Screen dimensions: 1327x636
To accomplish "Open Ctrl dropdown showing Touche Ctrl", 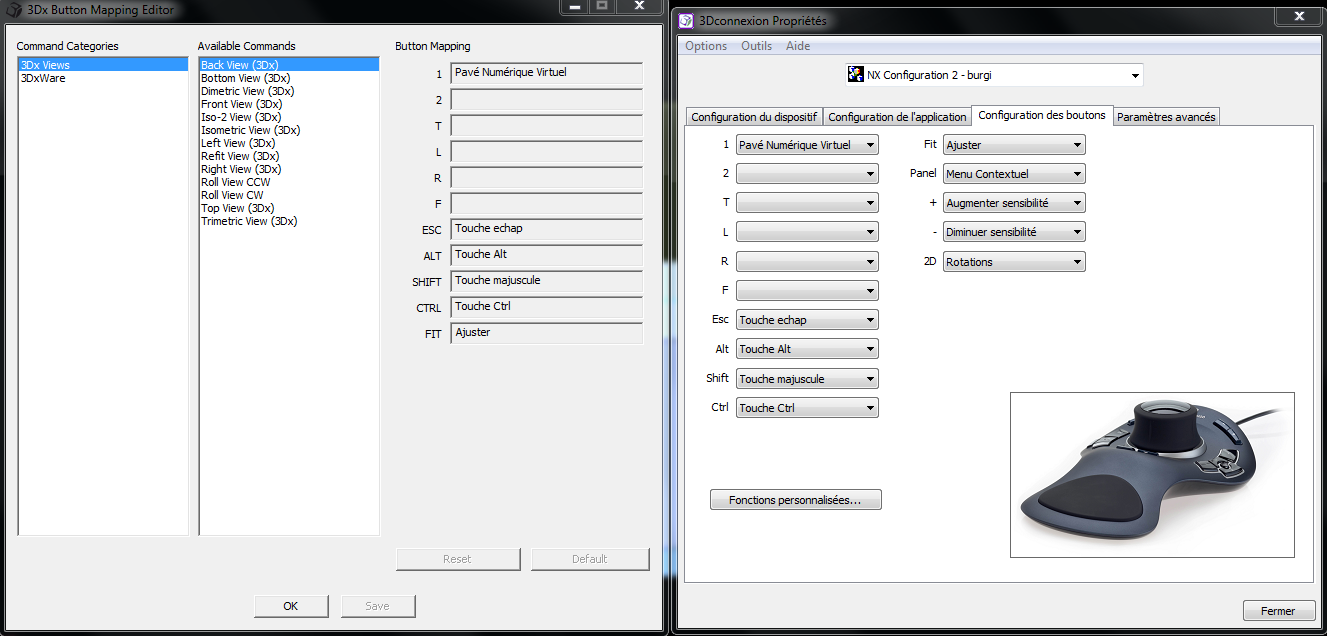I will click(807, 408).
